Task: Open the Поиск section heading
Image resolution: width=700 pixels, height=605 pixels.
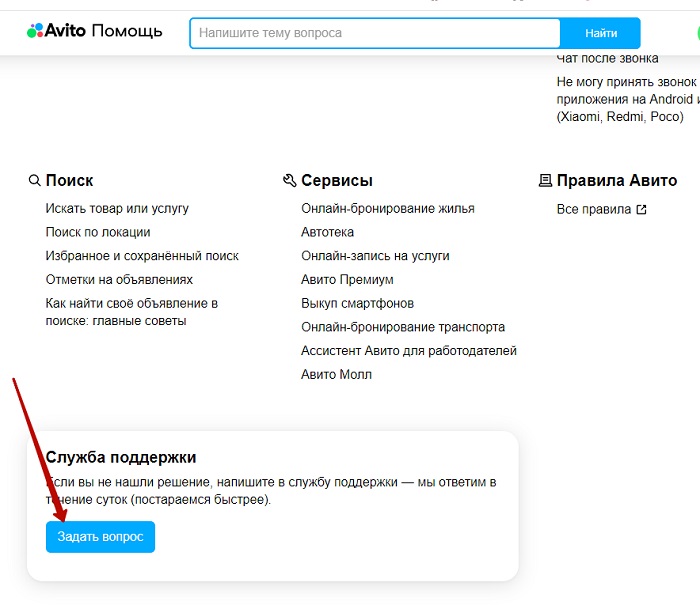Action: 69,180
